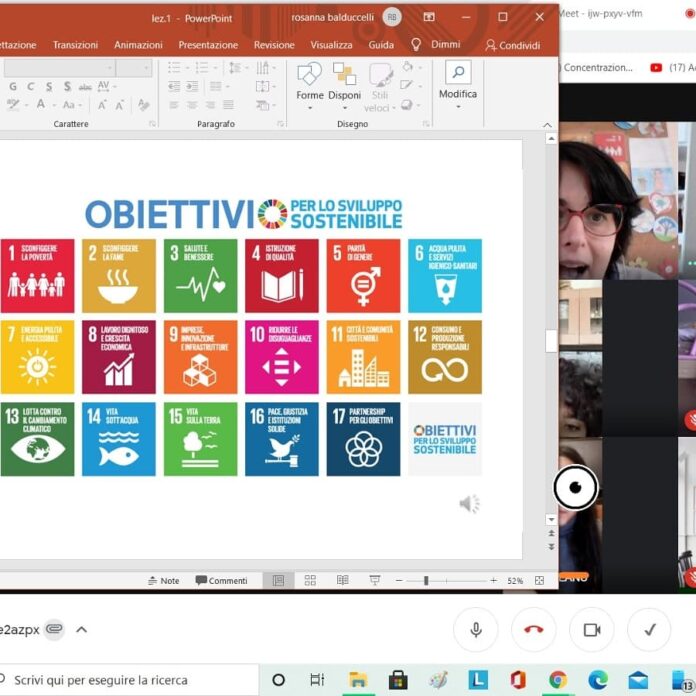The width and height of the screenshot is (696, 696).
Task: Open the Aa change case dropdown
Action: point(71,105)
